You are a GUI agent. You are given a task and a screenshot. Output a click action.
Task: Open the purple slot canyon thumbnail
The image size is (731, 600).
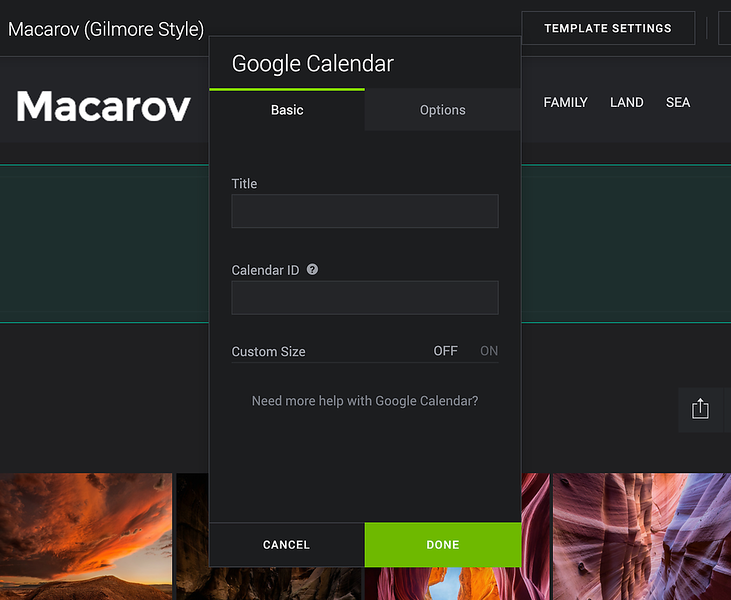click(x=642, y=537)
